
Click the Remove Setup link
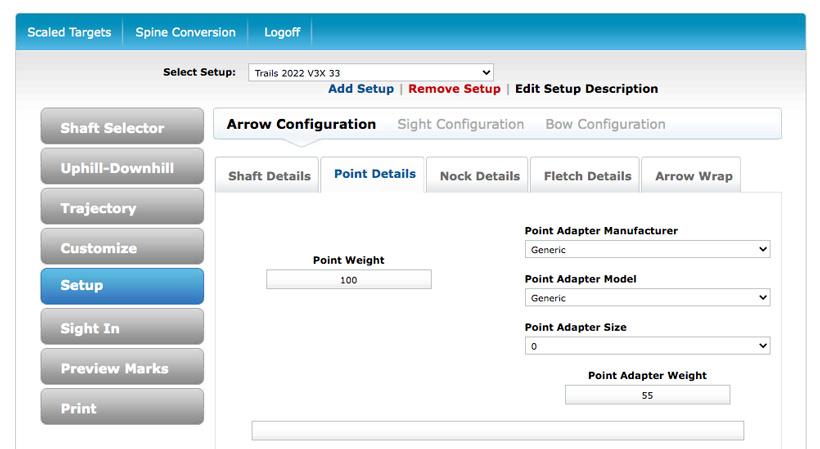[x=454, y=89]
